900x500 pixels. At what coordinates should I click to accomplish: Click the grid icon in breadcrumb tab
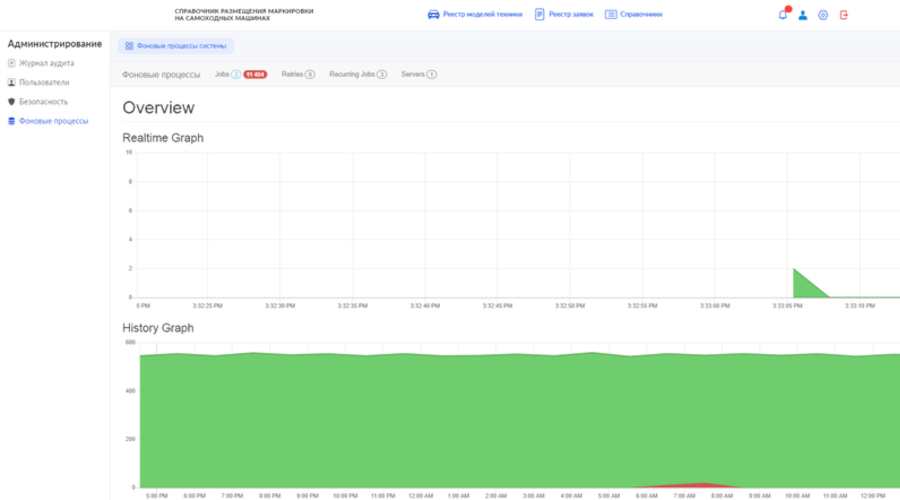coord(129,46)
